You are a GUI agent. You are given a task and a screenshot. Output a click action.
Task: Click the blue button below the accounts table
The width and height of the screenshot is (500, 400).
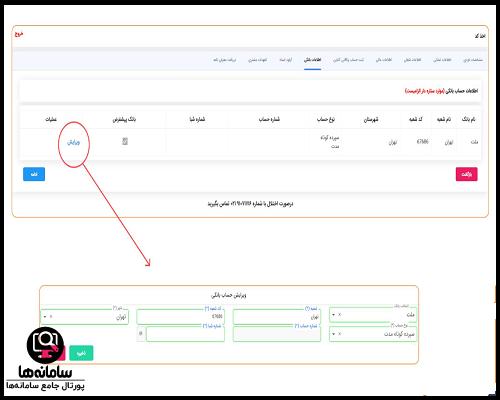34,174
